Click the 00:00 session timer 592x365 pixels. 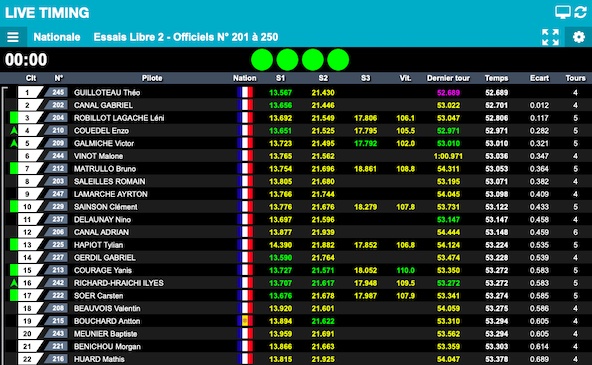(x=26, y=60)
